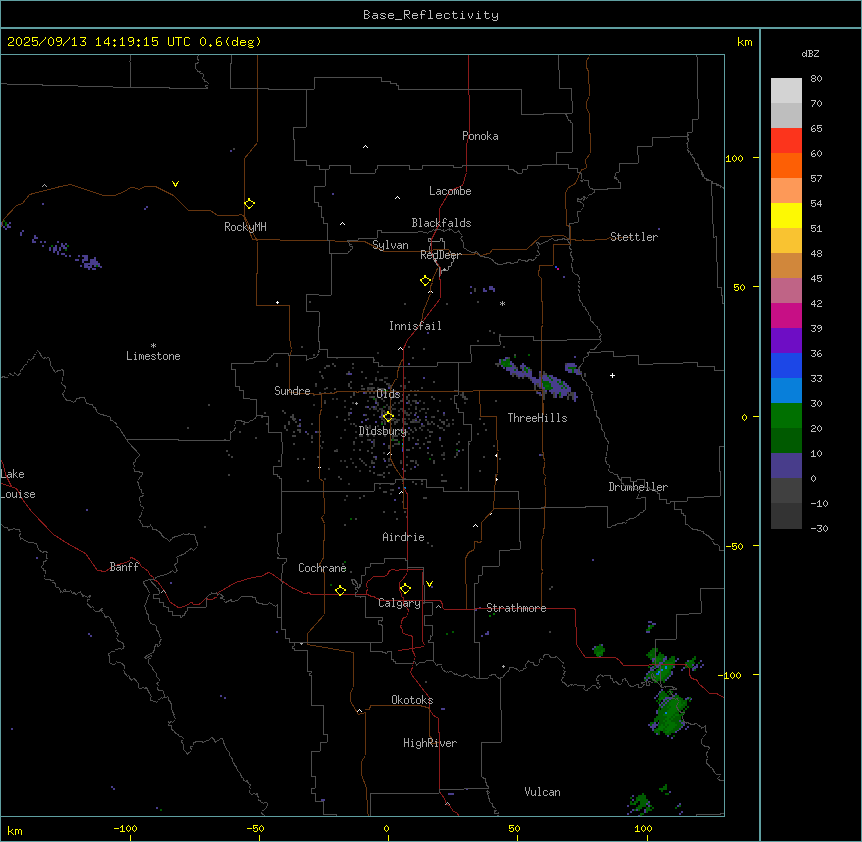Select the 100 tick on vertical axis
862x842 pixels.
click(x=734, y=158)
